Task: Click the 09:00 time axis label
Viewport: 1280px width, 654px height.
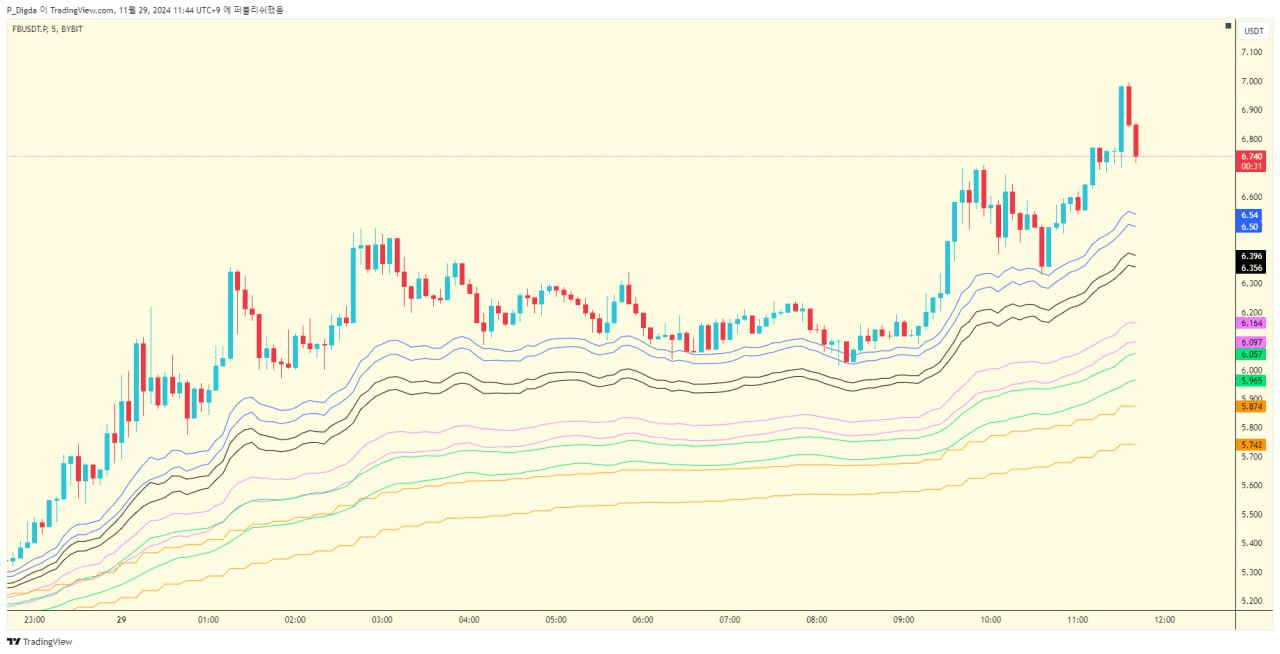Action: tap(904, 620)
